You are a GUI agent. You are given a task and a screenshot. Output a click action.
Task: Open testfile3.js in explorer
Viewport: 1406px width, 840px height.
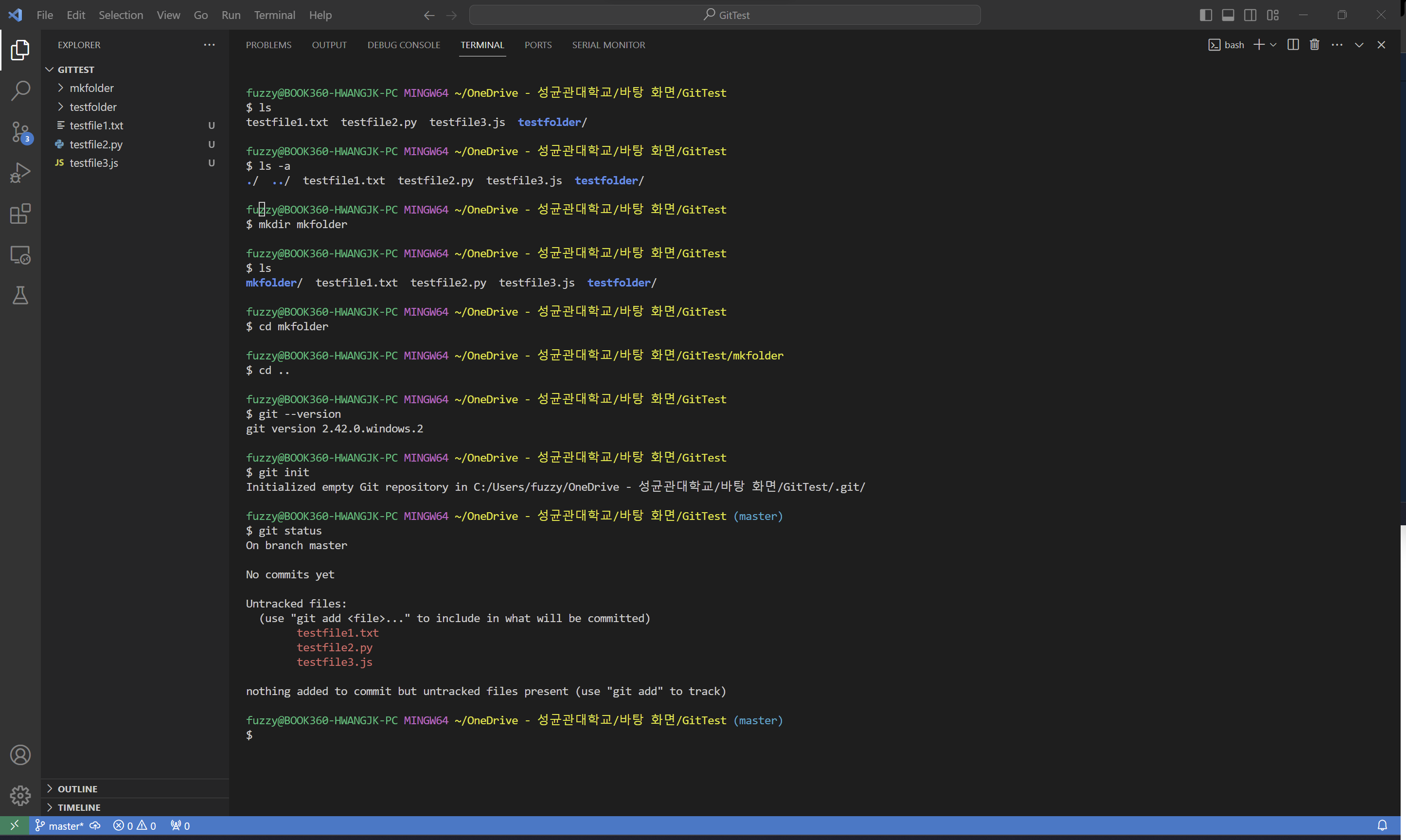(x=135, y=163)
